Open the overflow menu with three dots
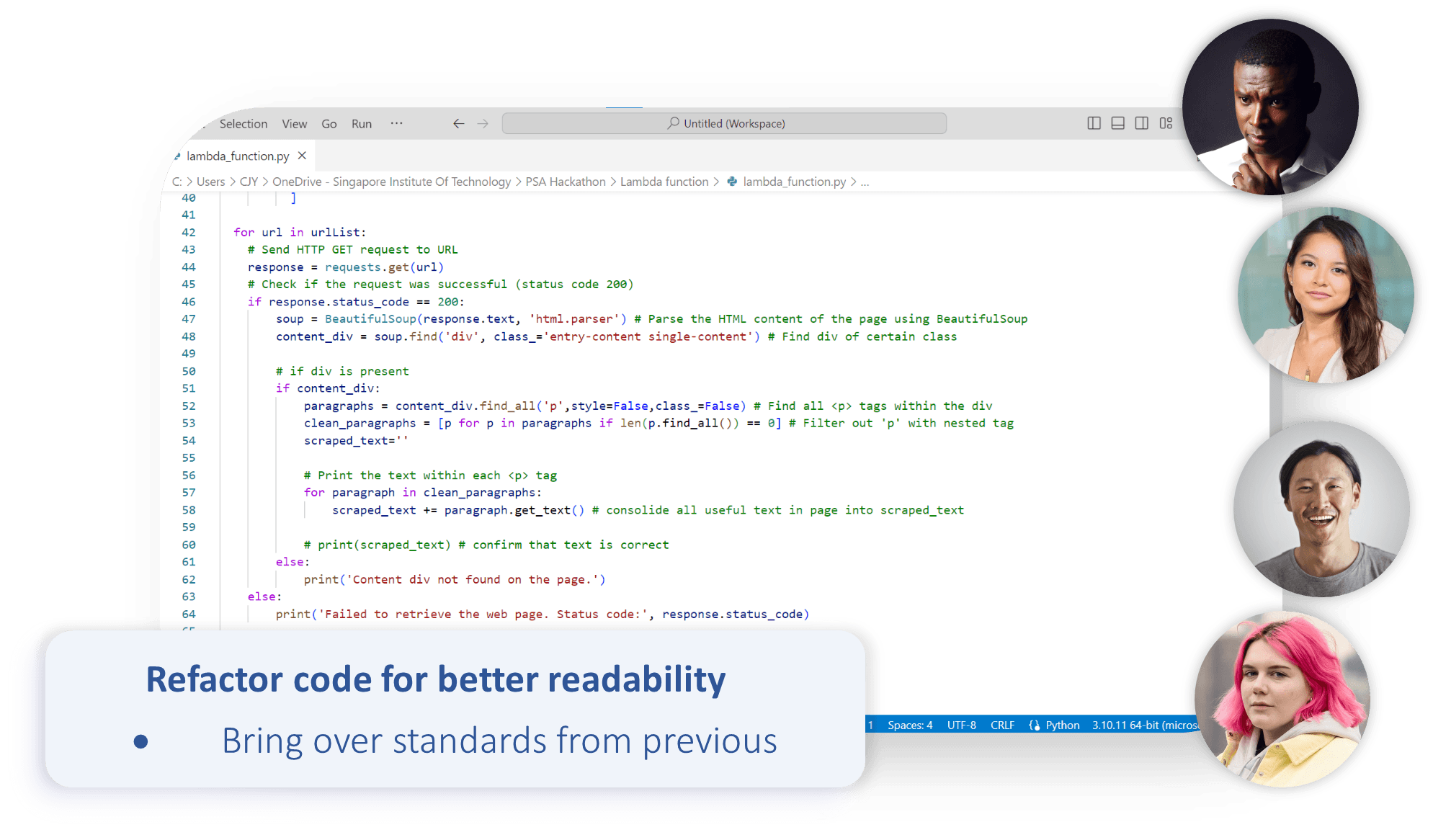Viewport: 1433px width, 840px height. 396,123
